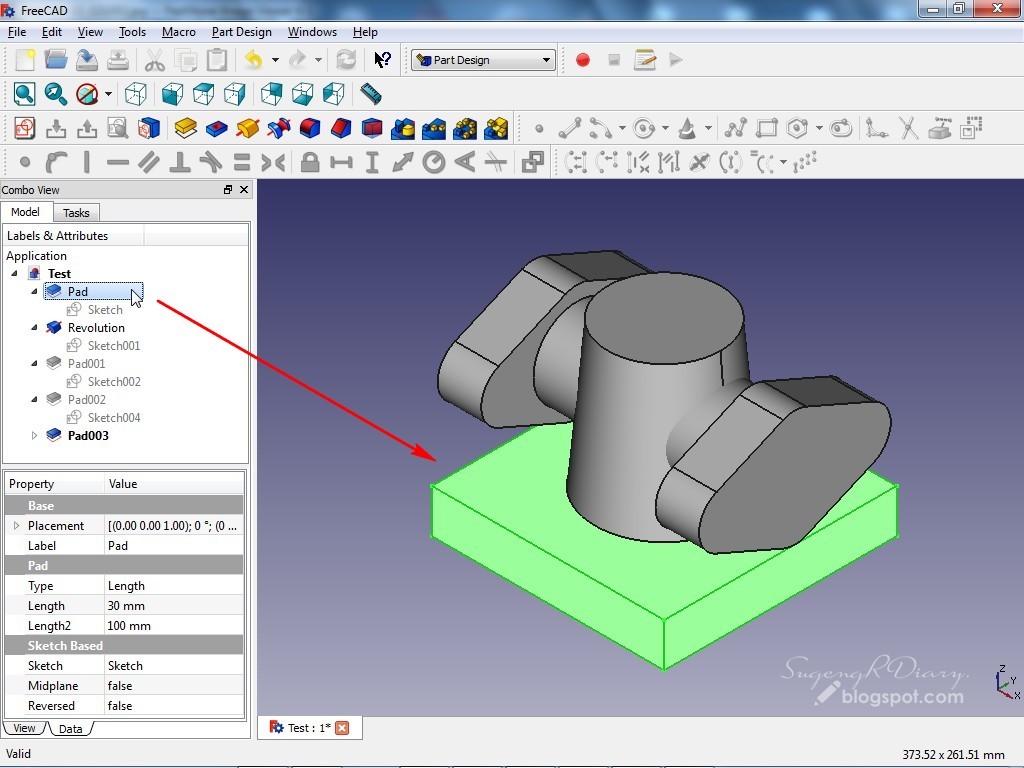
Task: Click the Measure Distance tool
Action: coord(371,94)
